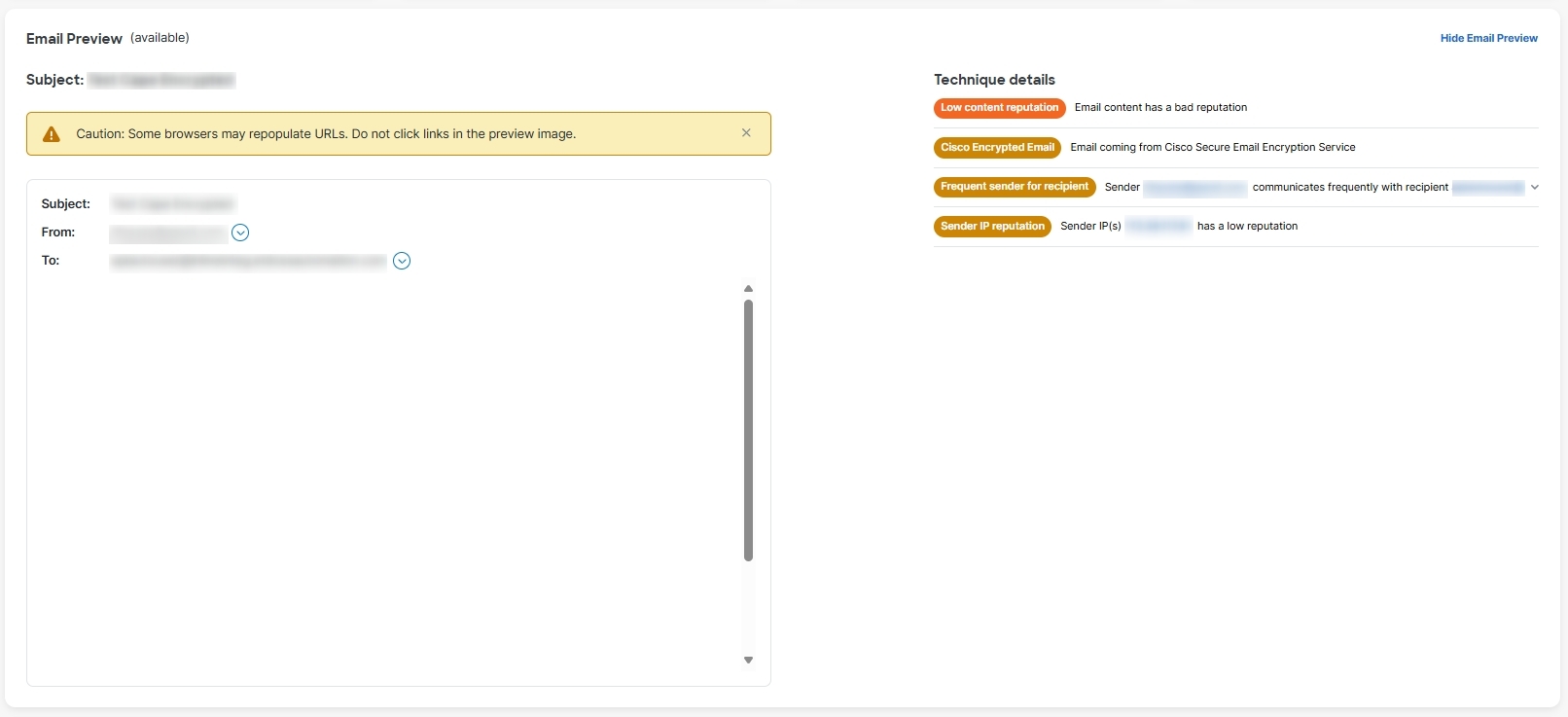The image size is (1568, 717).
Task: Click the Hide Email Preview link
Action: [1488, 38]
